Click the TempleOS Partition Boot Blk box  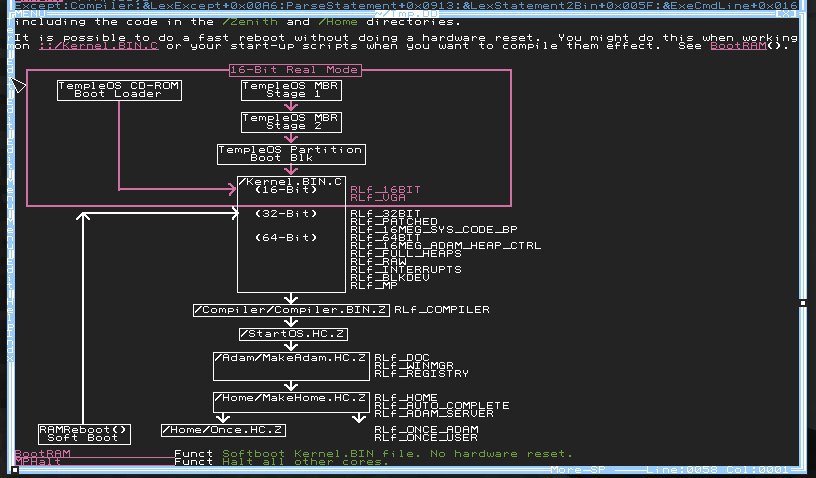(291, 154)
